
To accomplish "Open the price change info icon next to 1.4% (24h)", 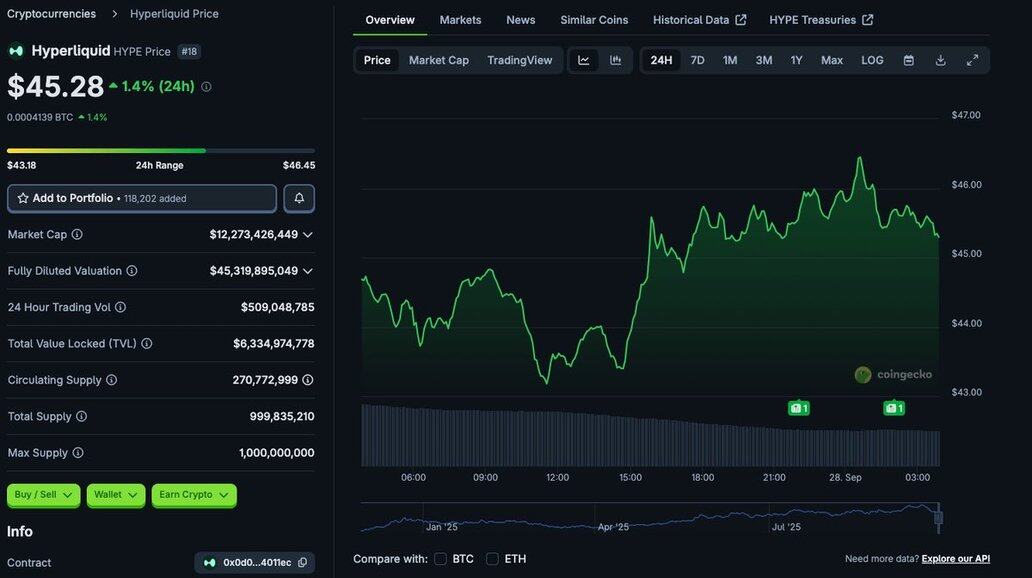I will [x=206, y=87].
